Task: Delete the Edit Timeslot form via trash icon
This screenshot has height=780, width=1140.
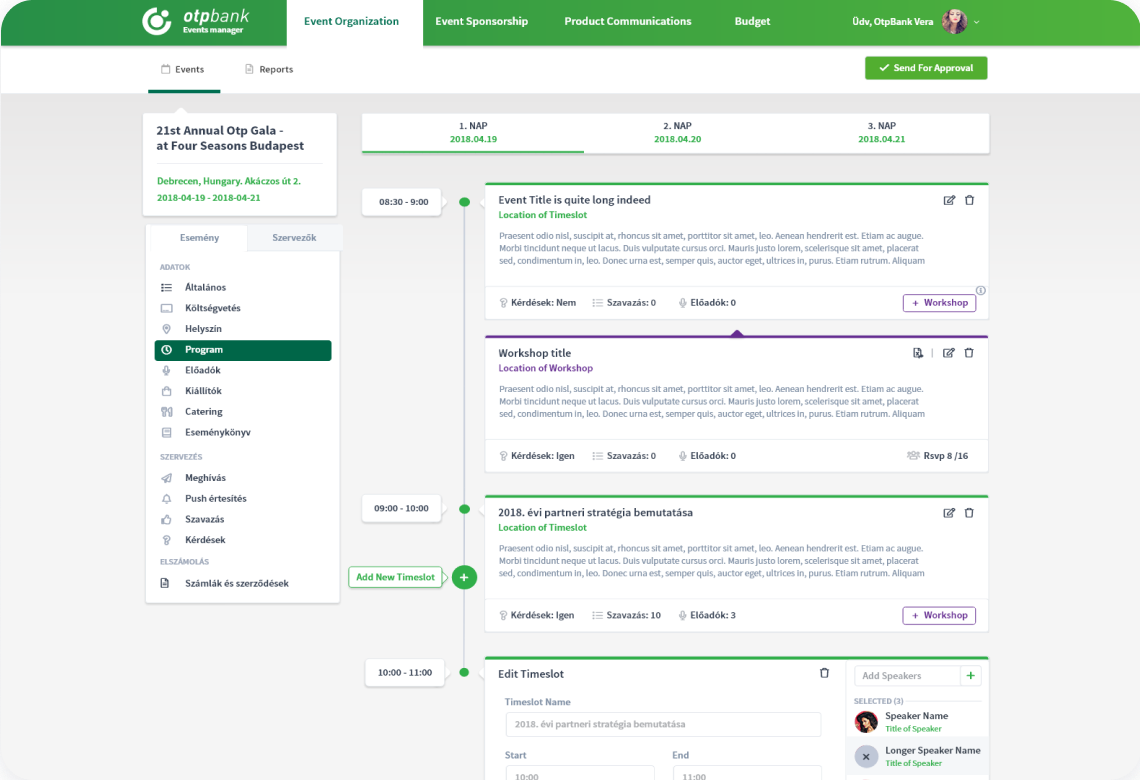Action: click(824, 673)
